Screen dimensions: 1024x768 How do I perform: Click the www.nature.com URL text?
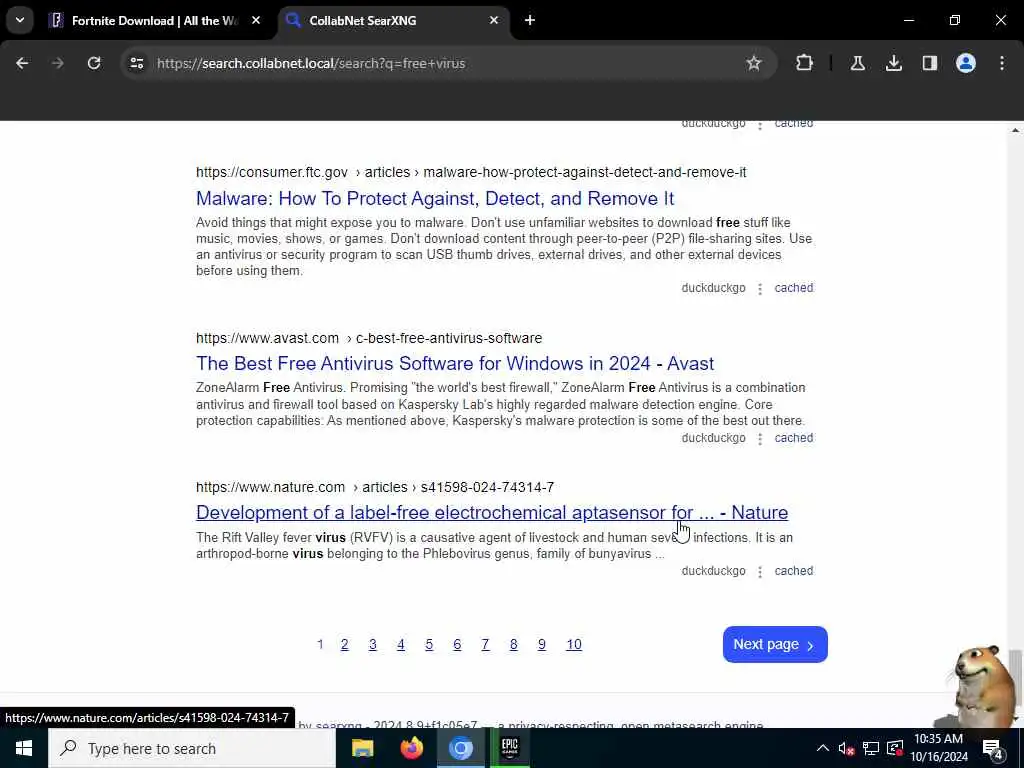click(x=270, y=487)
